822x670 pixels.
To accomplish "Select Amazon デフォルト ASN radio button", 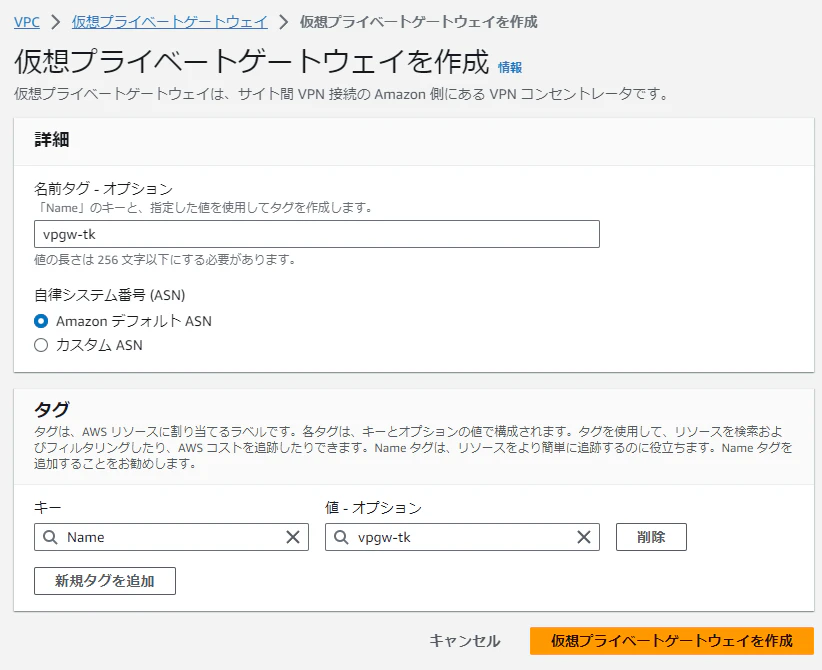I will click(x=41, y=321).
